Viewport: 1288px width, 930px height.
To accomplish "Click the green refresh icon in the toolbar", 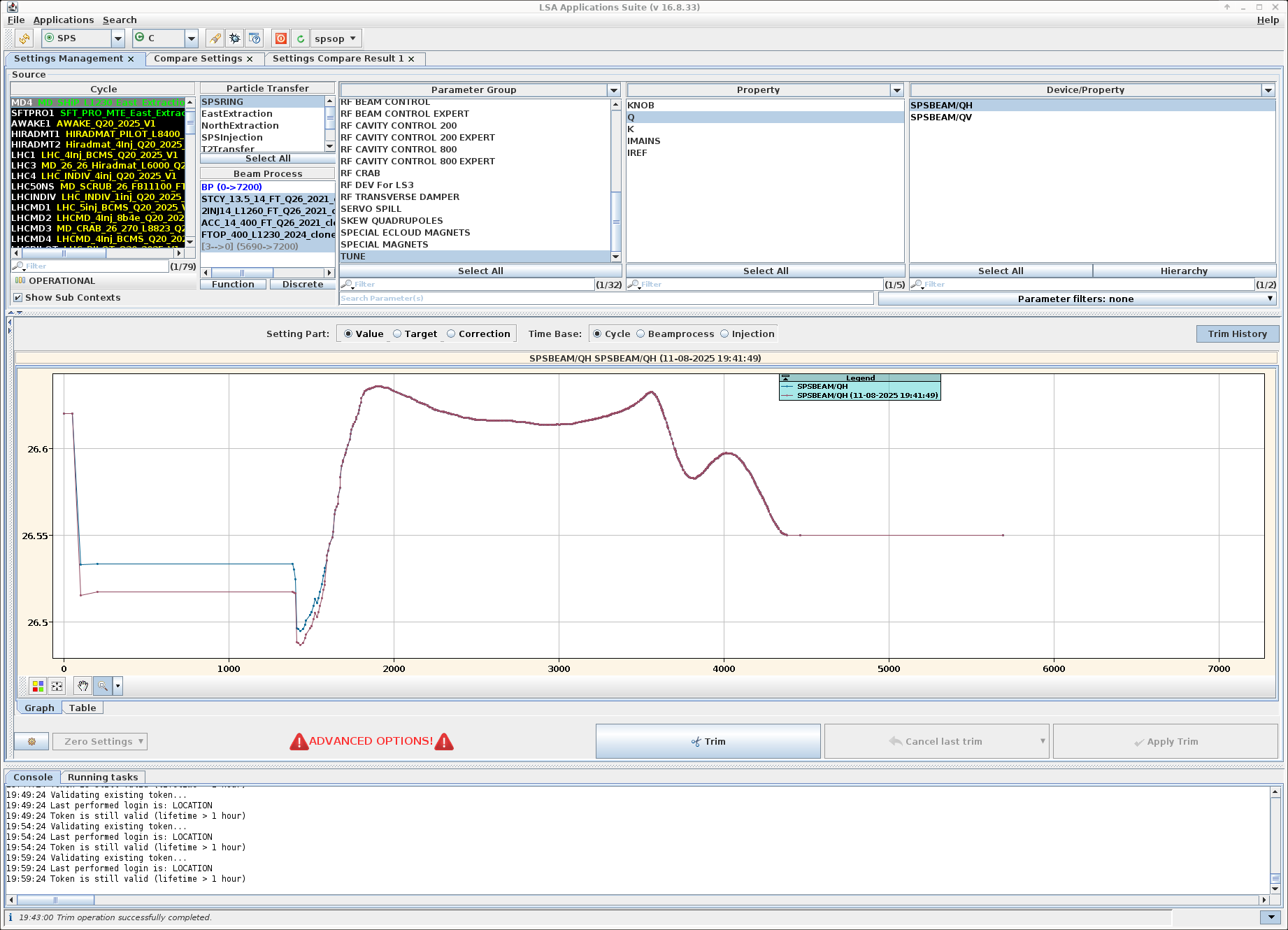I will (300, 38).
